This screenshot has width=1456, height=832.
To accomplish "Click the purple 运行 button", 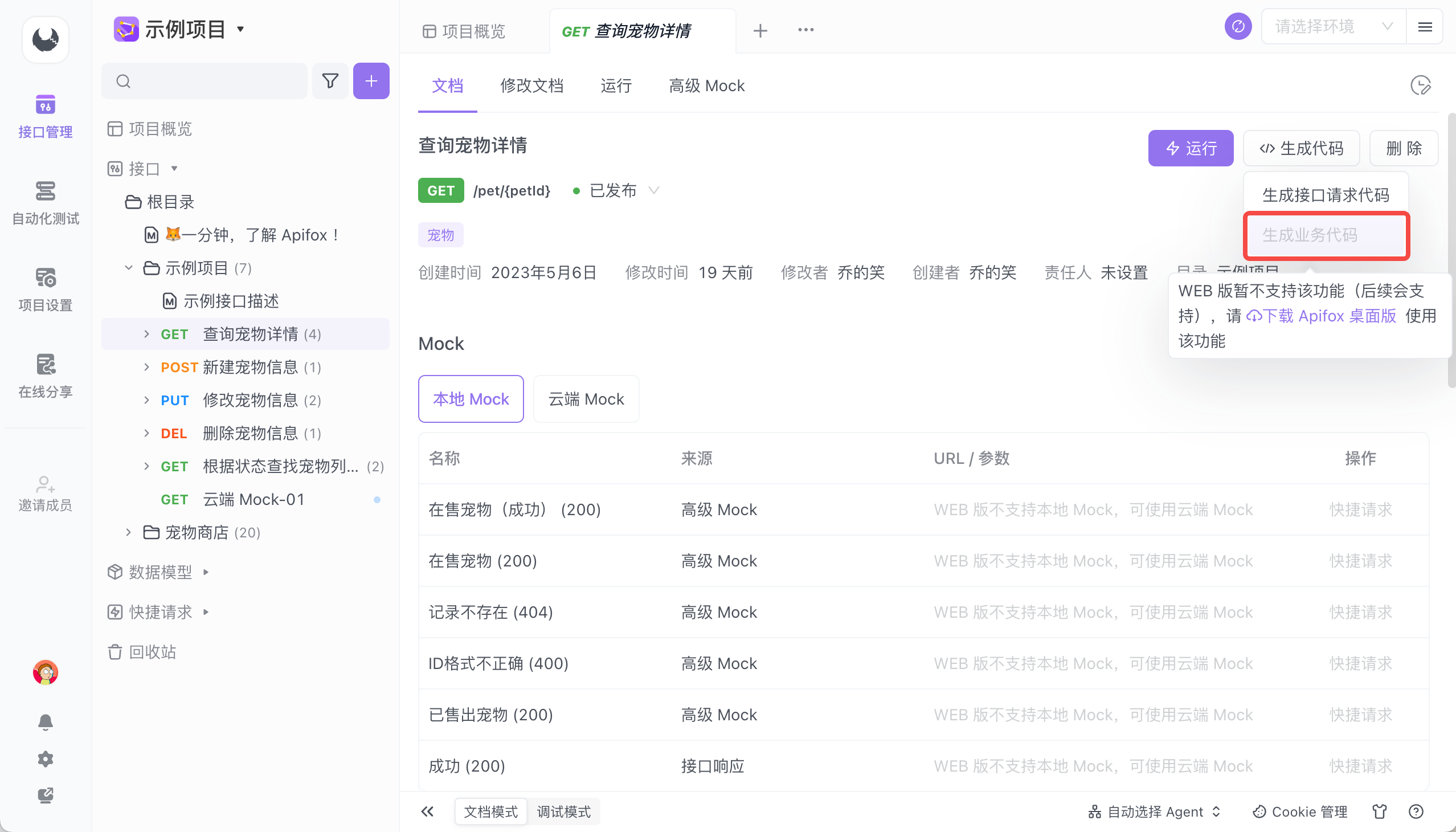I will [1191, 149].
